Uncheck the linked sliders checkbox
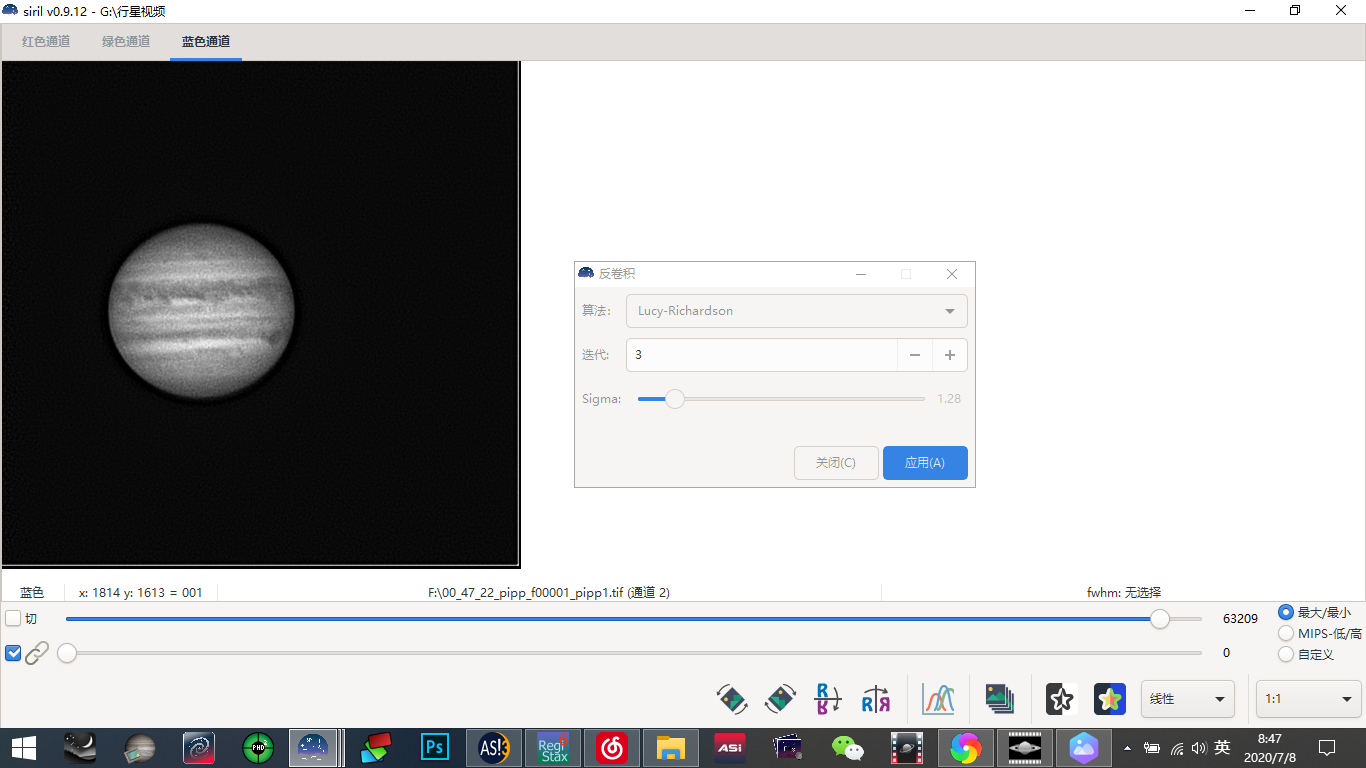The width and height of the screenshot is (1366, 768). 13,653
